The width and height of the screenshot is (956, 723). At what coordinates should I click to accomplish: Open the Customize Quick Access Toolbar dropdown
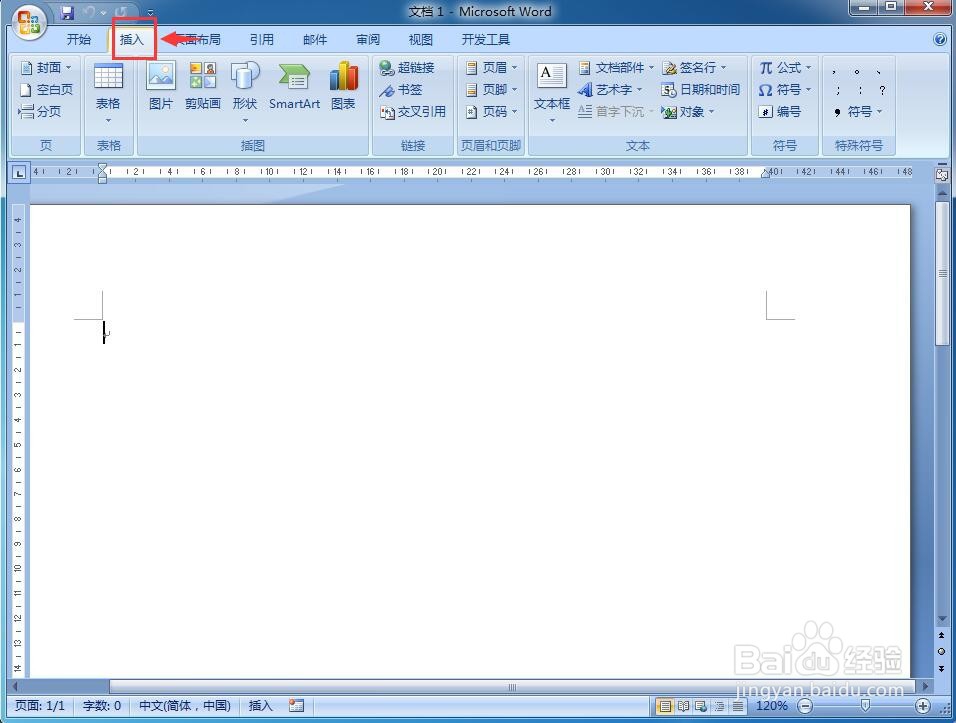pyautogui.click(x=150, y=12)
